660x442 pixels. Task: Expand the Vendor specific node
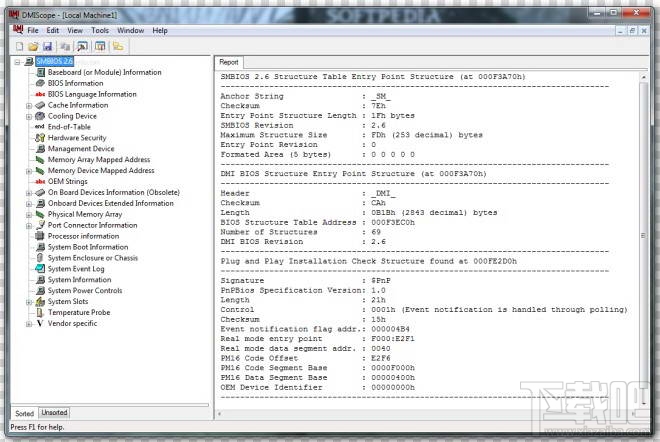(29, 324)
